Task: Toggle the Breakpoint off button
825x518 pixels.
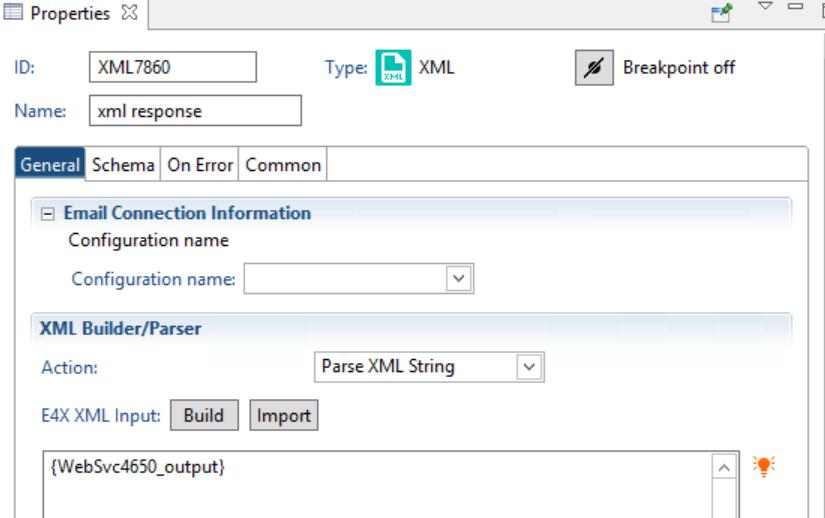Action: tap(594, 67)
